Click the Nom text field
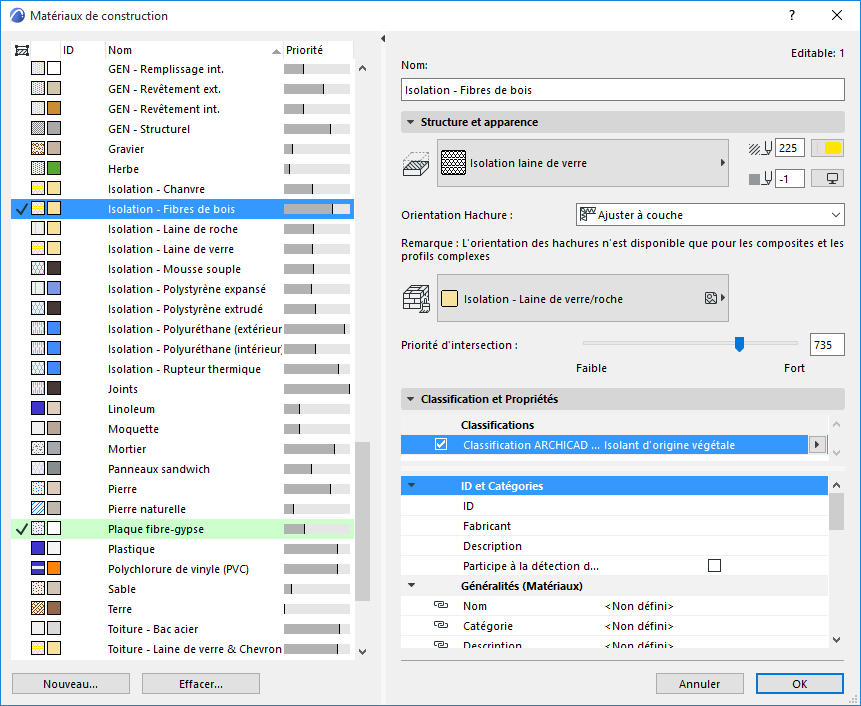This screenshot has width=861, height=706. (623, 90)
